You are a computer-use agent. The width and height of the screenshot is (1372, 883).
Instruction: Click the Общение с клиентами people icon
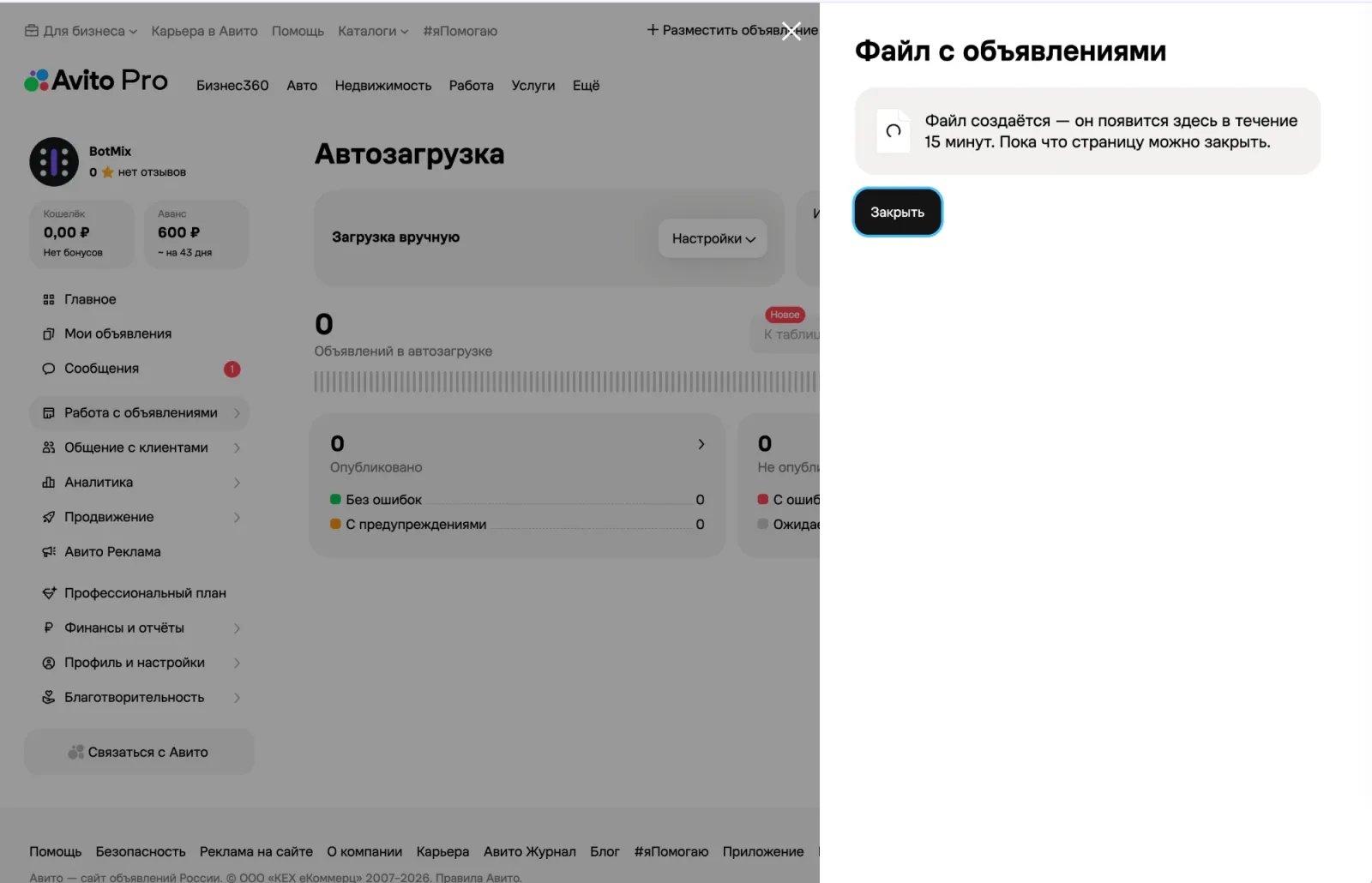click(x=49, y=448)
